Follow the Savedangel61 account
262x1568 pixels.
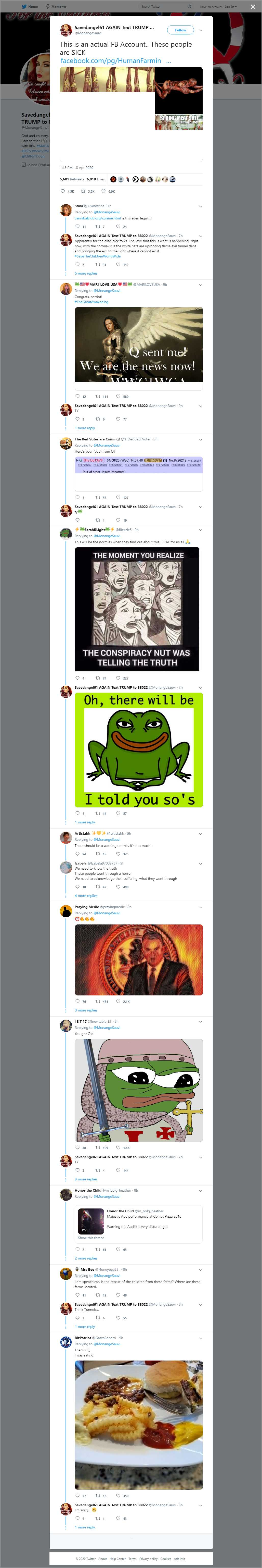[180, 30]
